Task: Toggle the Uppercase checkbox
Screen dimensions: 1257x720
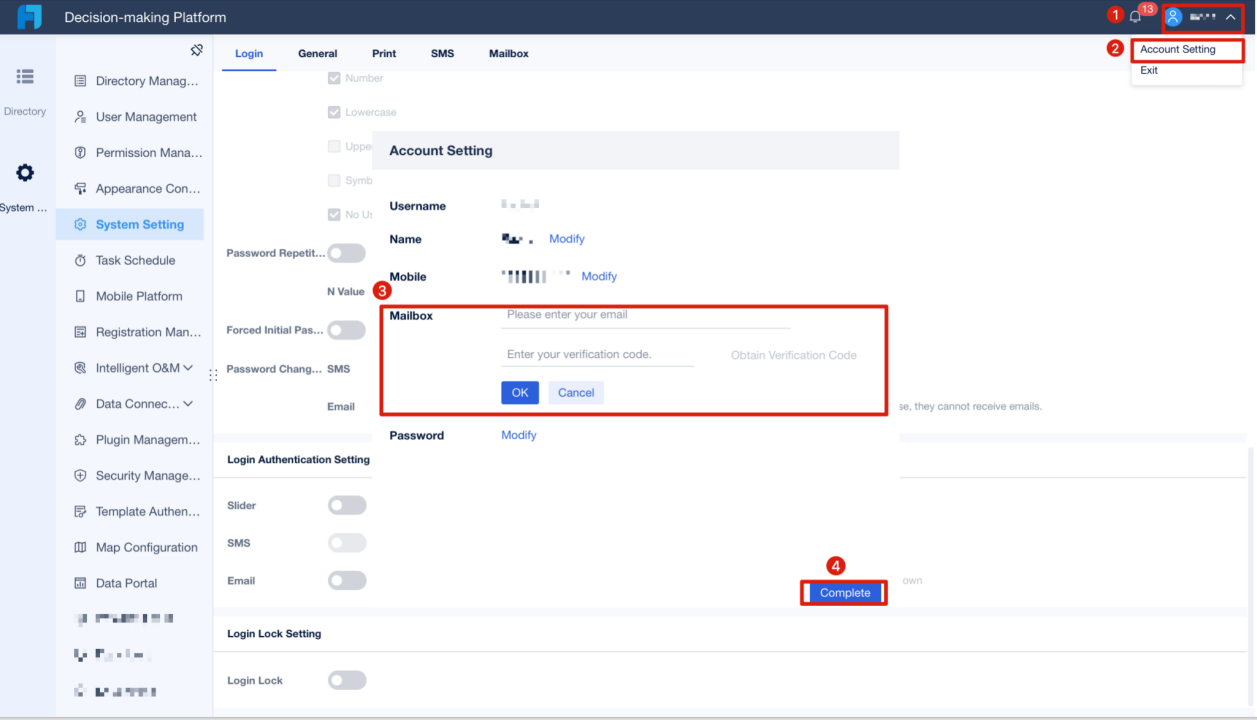Action: [334, 146]
